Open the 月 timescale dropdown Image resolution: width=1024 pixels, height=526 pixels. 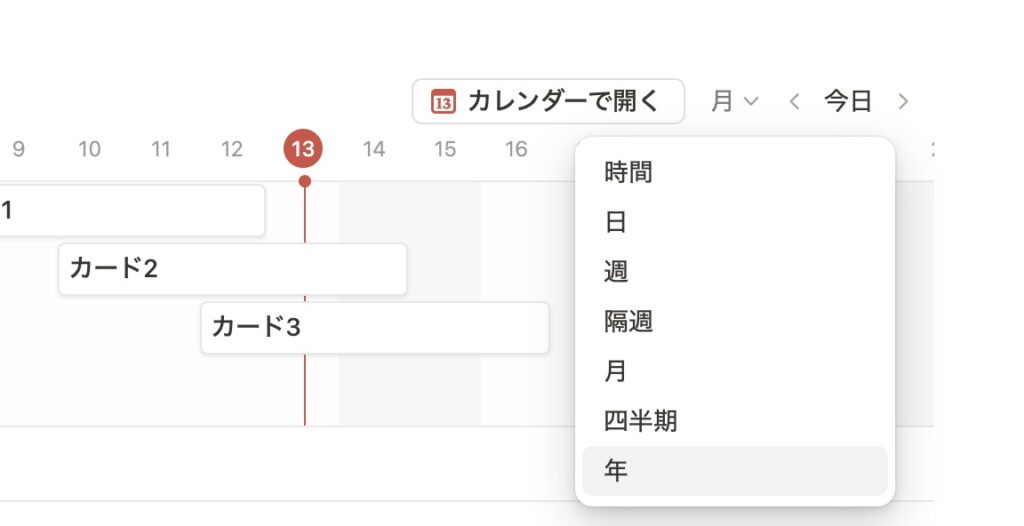[x=735, y=101]
